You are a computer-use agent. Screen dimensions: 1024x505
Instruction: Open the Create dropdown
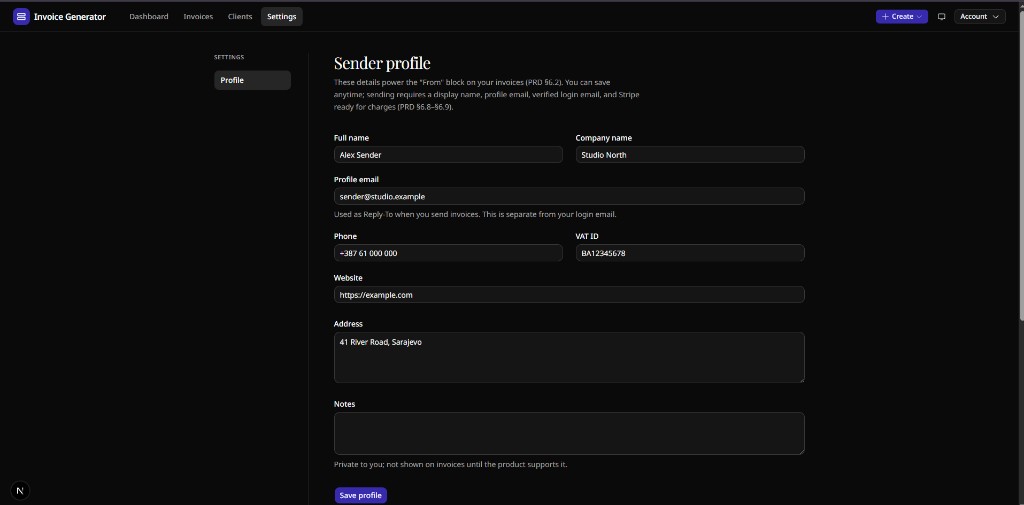pyautogui.click(x=901, y=16)
